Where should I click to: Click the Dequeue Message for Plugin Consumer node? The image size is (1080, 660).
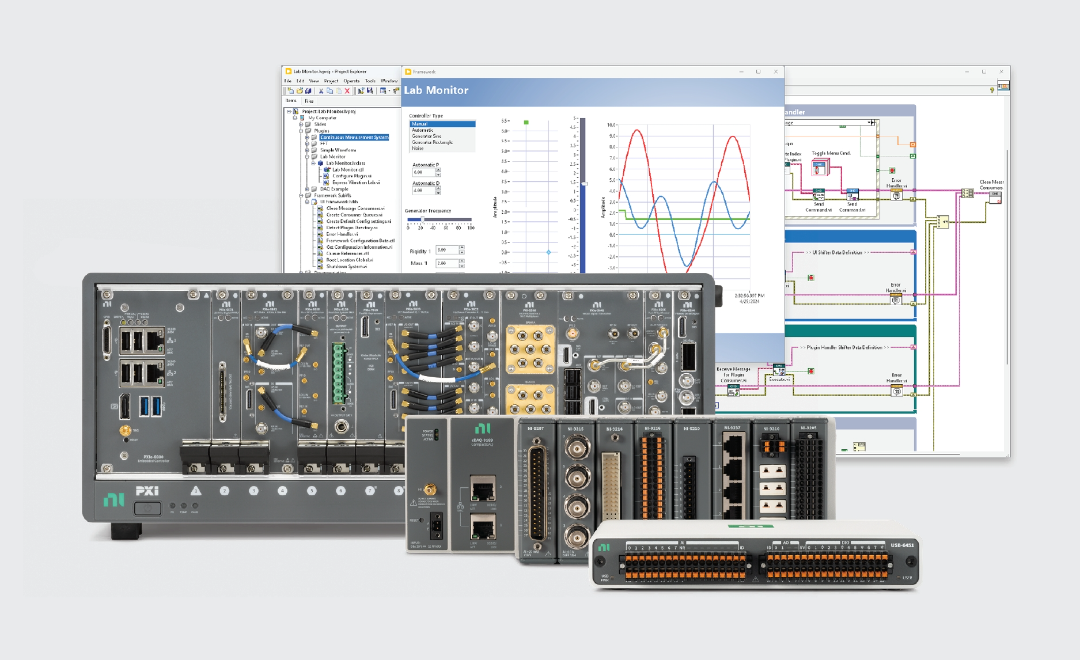pyautogui.click(x=733, y=391)
